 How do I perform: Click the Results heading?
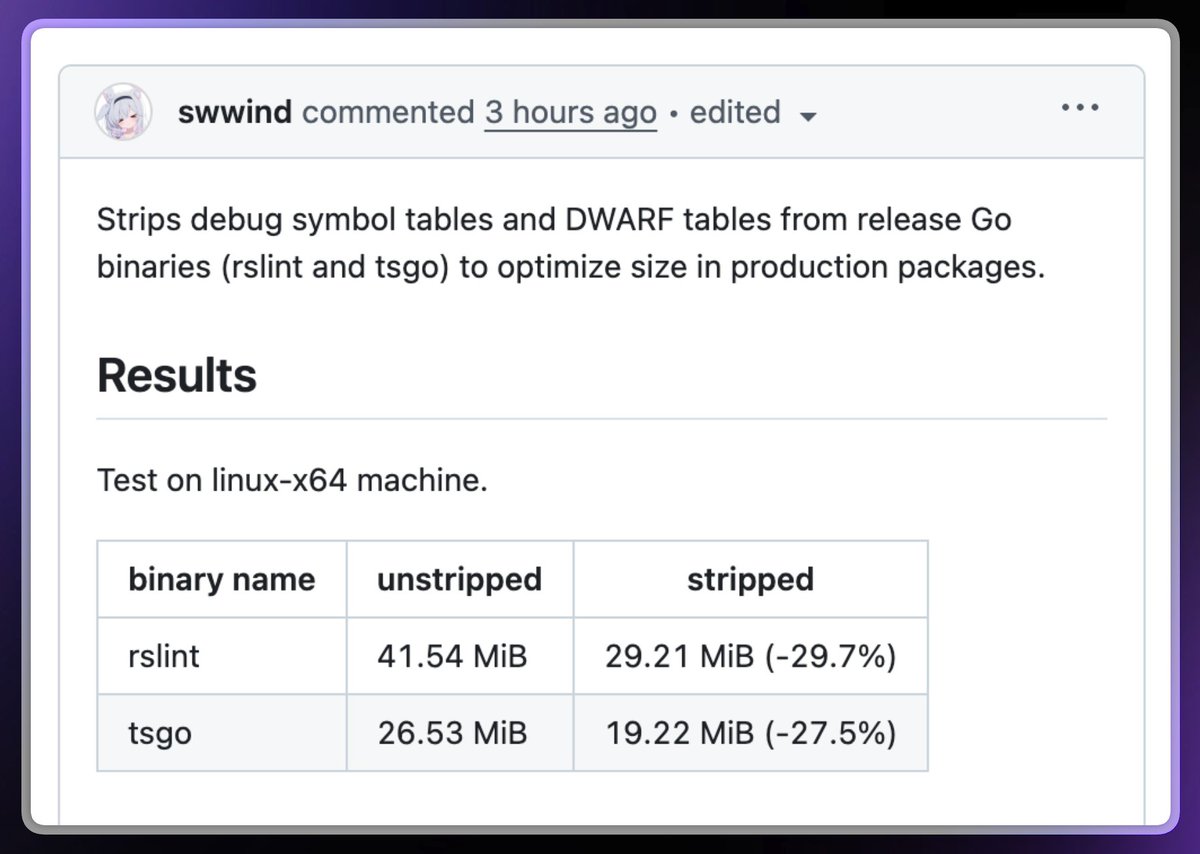point(177,376)
